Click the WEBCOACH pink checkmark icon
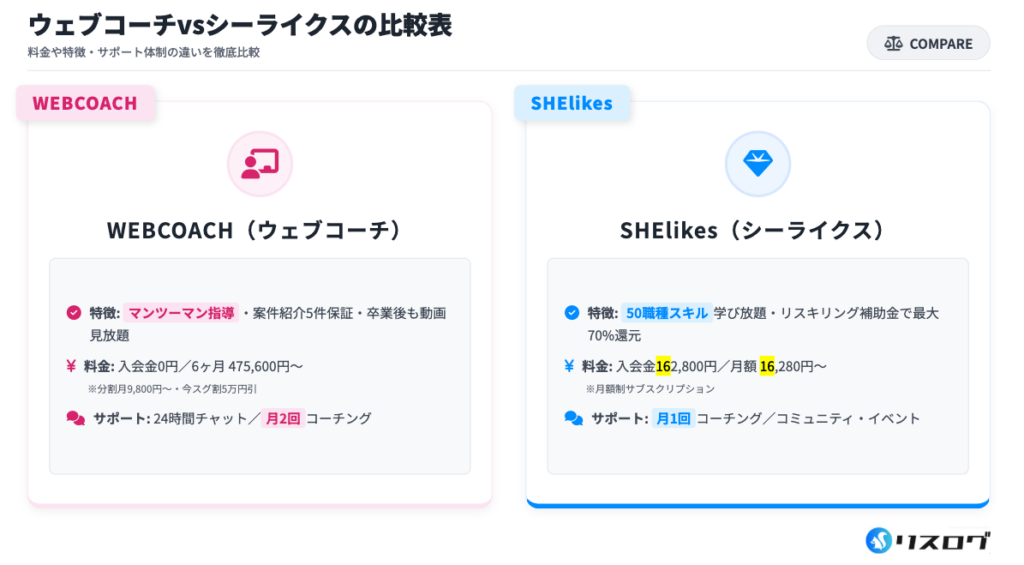 click(73, 313)
